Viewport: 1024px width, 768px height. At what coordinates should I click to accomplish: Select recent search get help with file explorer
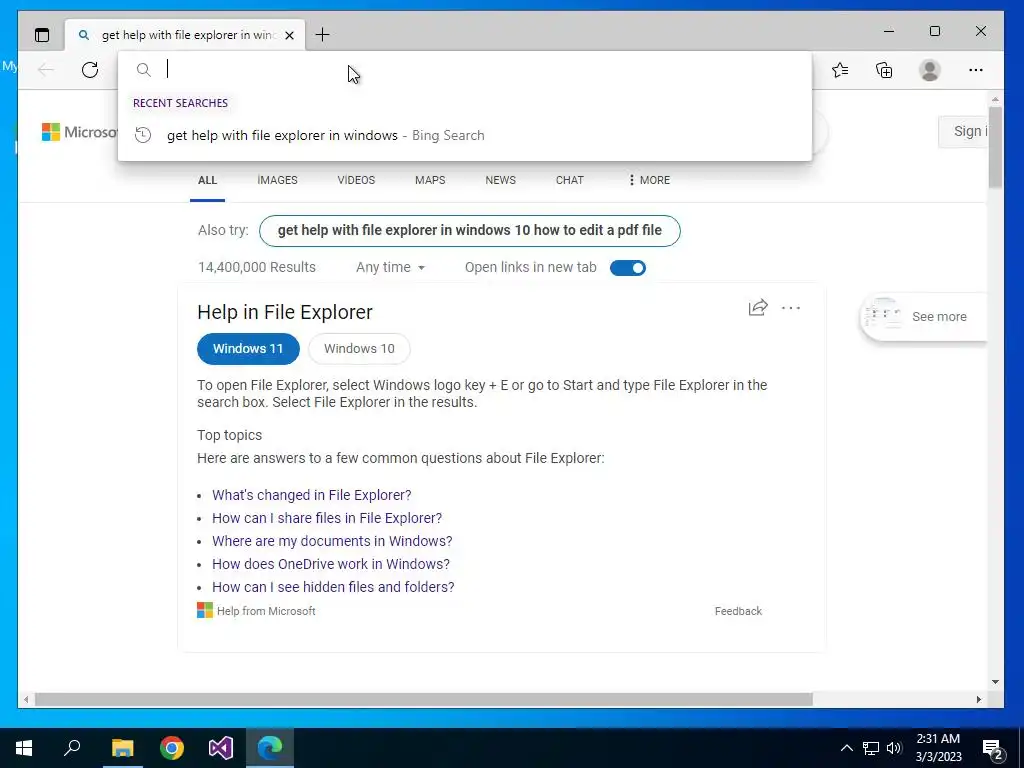click(x=464, y=135)
